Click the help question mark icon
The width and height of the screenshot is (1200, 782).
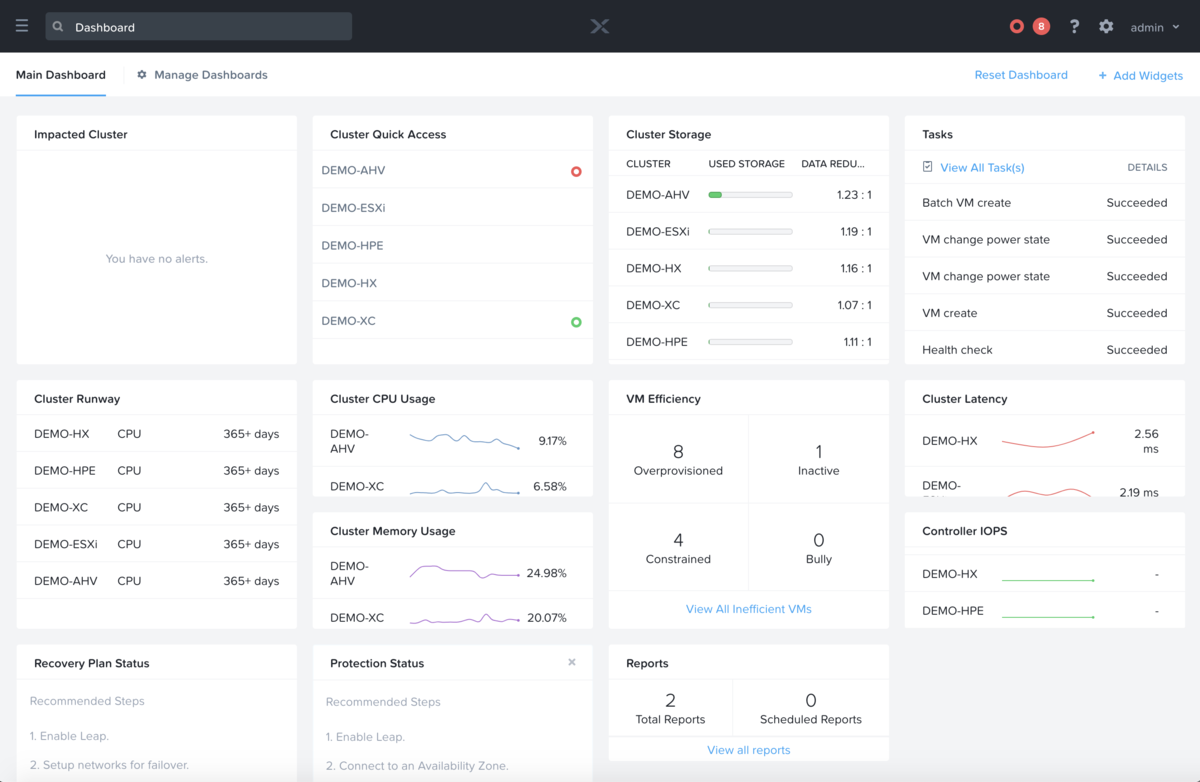[x=1074, y=26]
